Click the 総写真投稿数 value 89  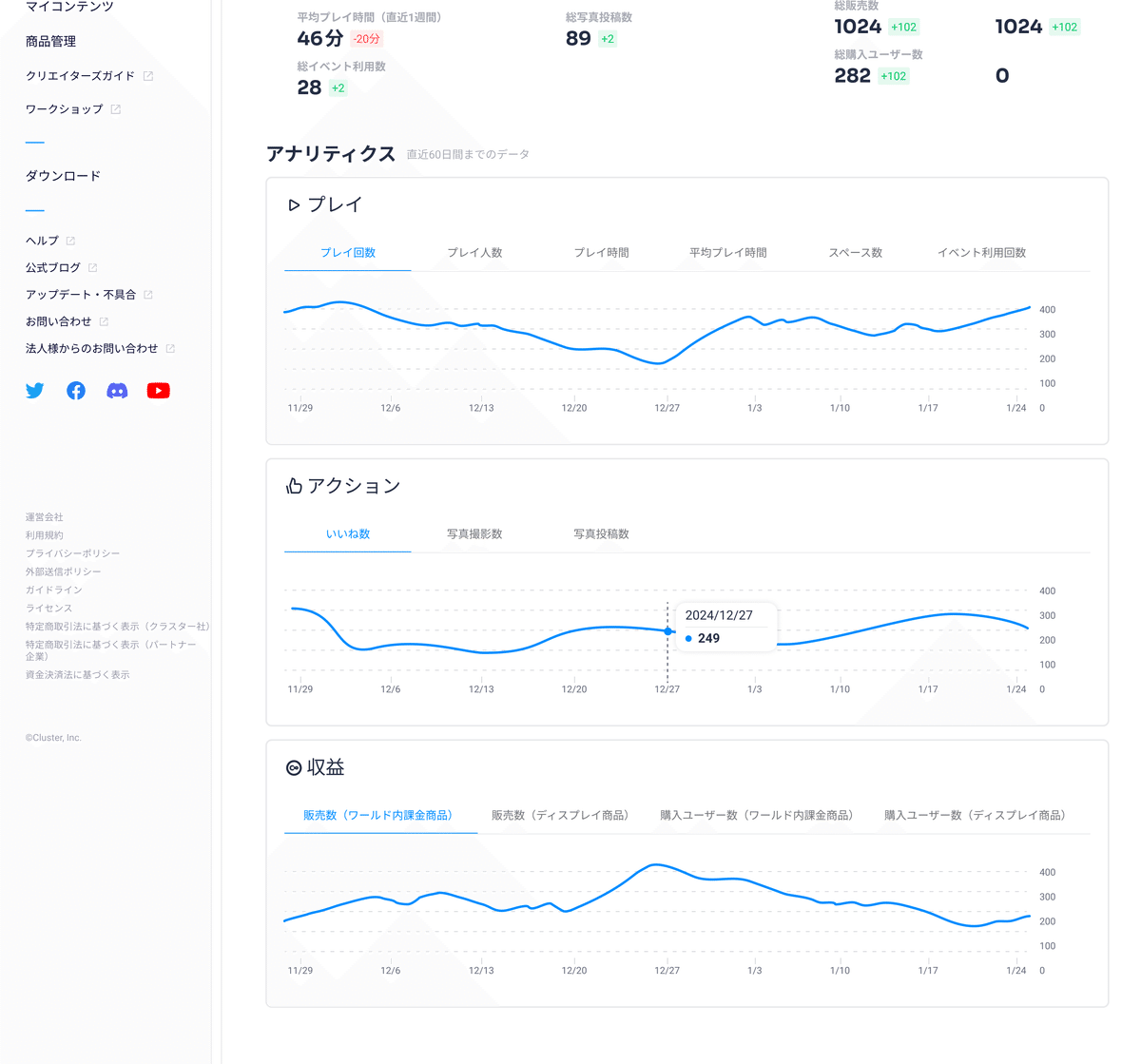tap(578, 38)
